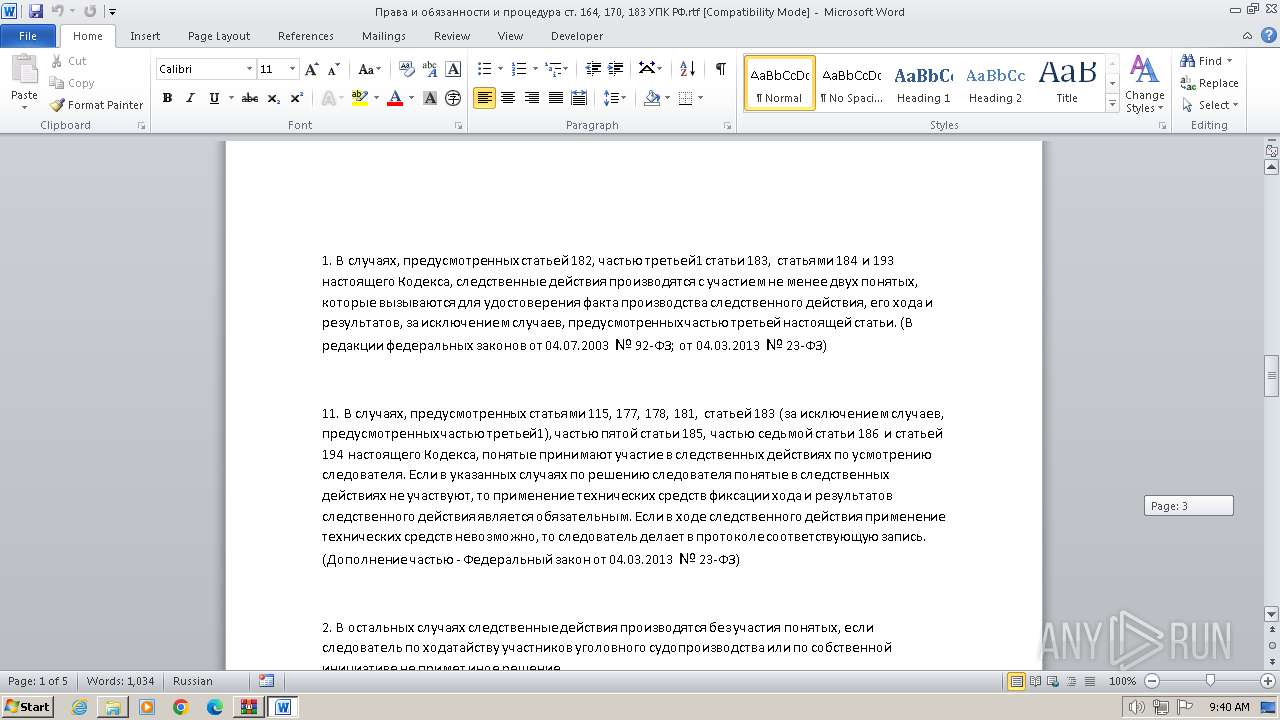This screenshot has width=1280, height=720.
Task: Toggle Subscript formatting
Action: tap(274, 98)
